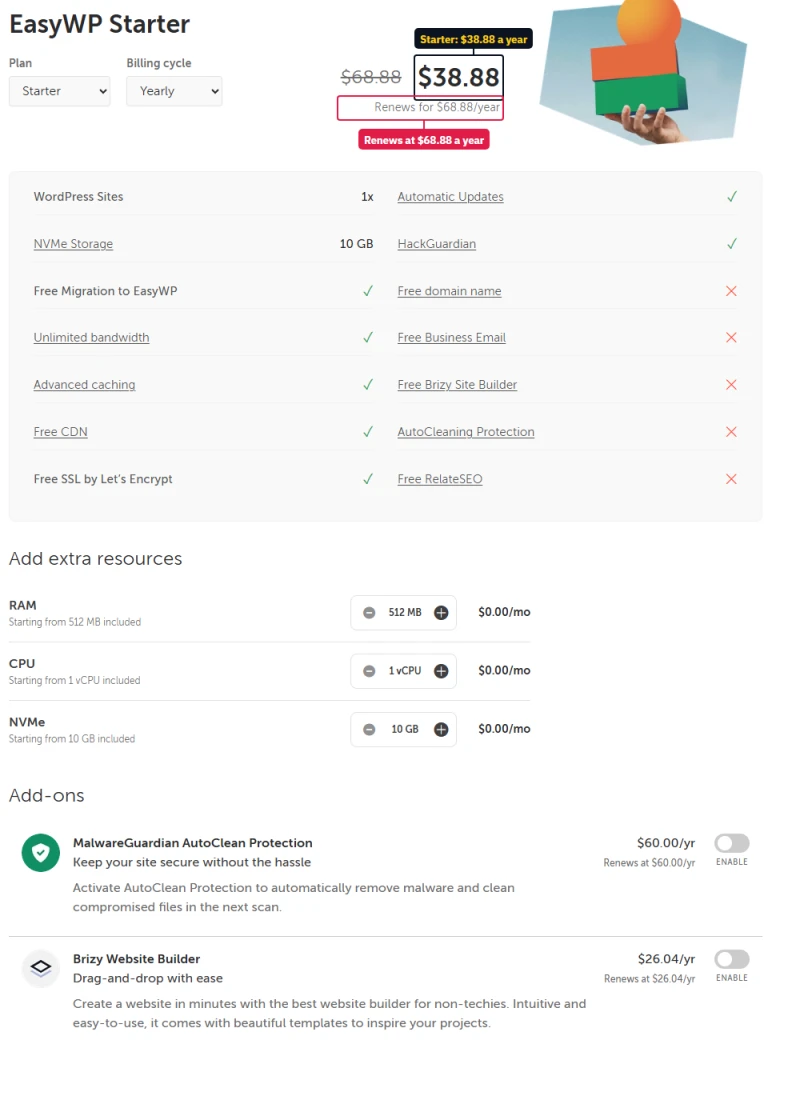
Task: Click the $26.04/yr Brizy price
Action: tap(666, 959)
